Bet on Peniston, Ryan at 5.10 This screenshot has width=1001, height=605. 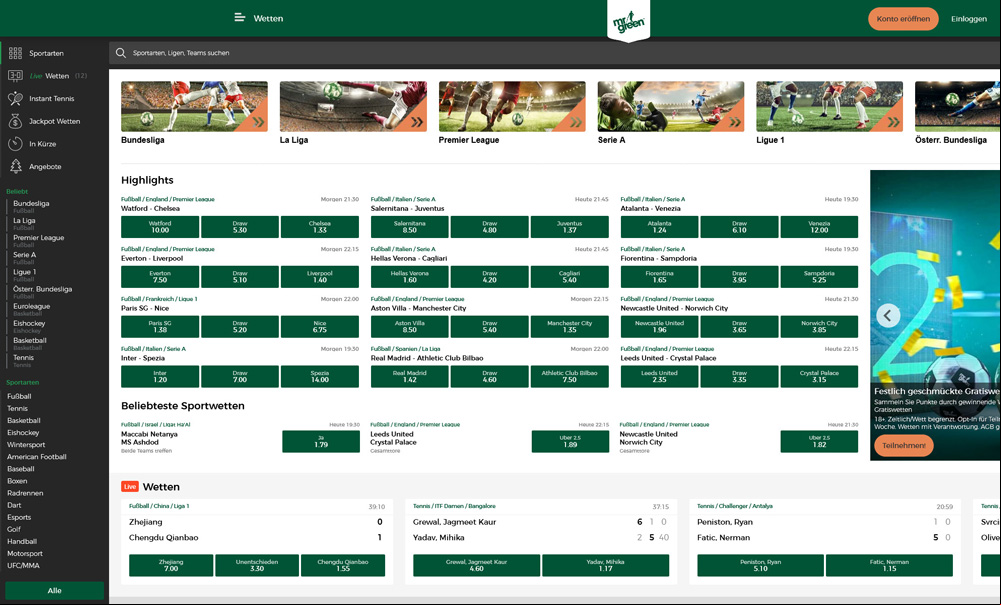tap(760, 565)
